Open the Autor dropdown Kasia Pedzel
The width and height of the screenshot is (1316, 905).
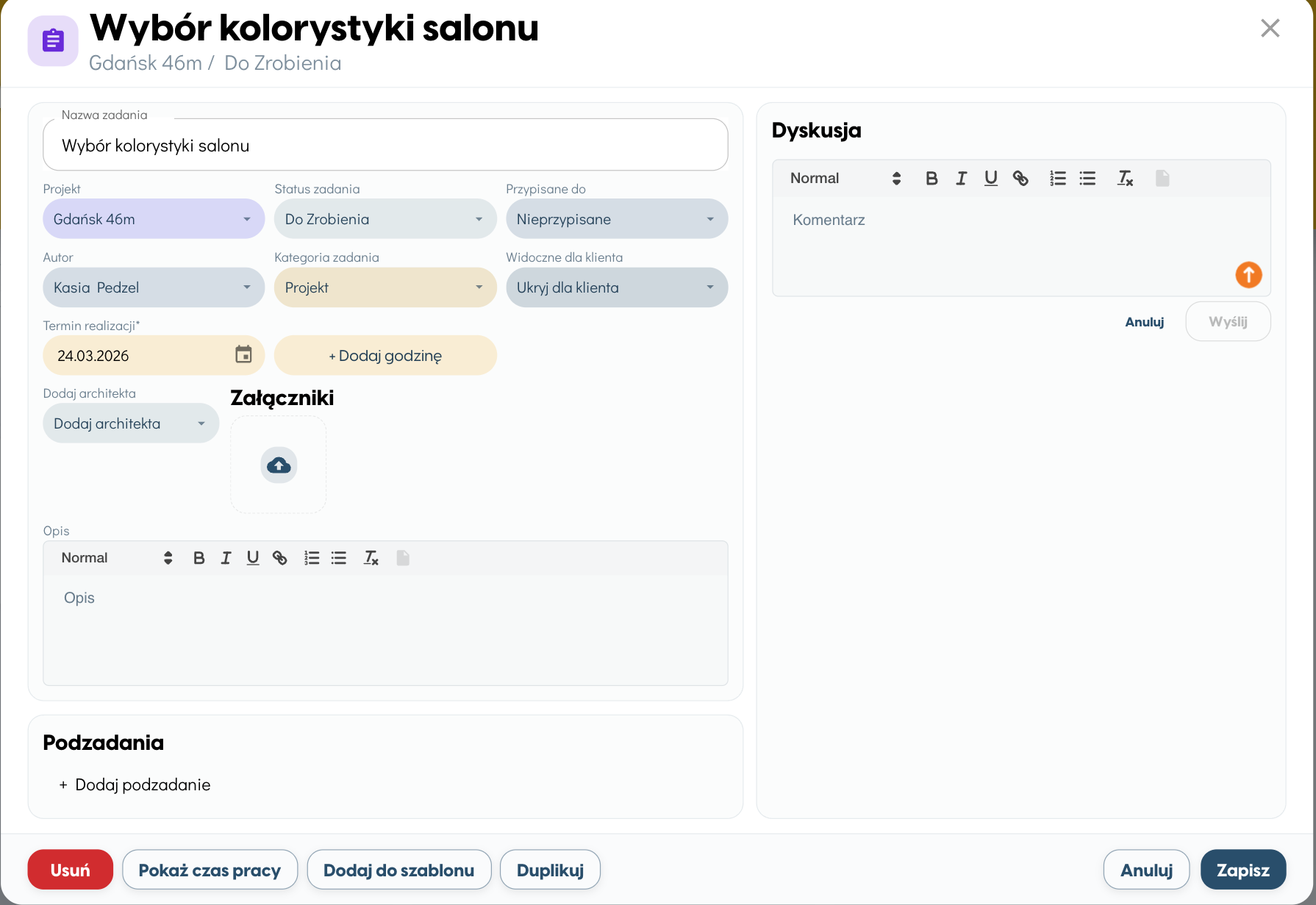point(154,287)
